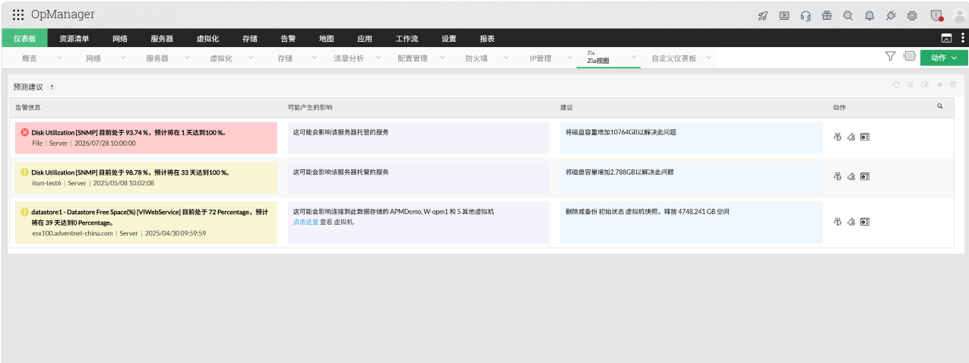This screenshot has height=363, width=969.
Task: Switch to the 防火墙 dashboard tab
Action: pyautogui.click(x=476, y=59)
